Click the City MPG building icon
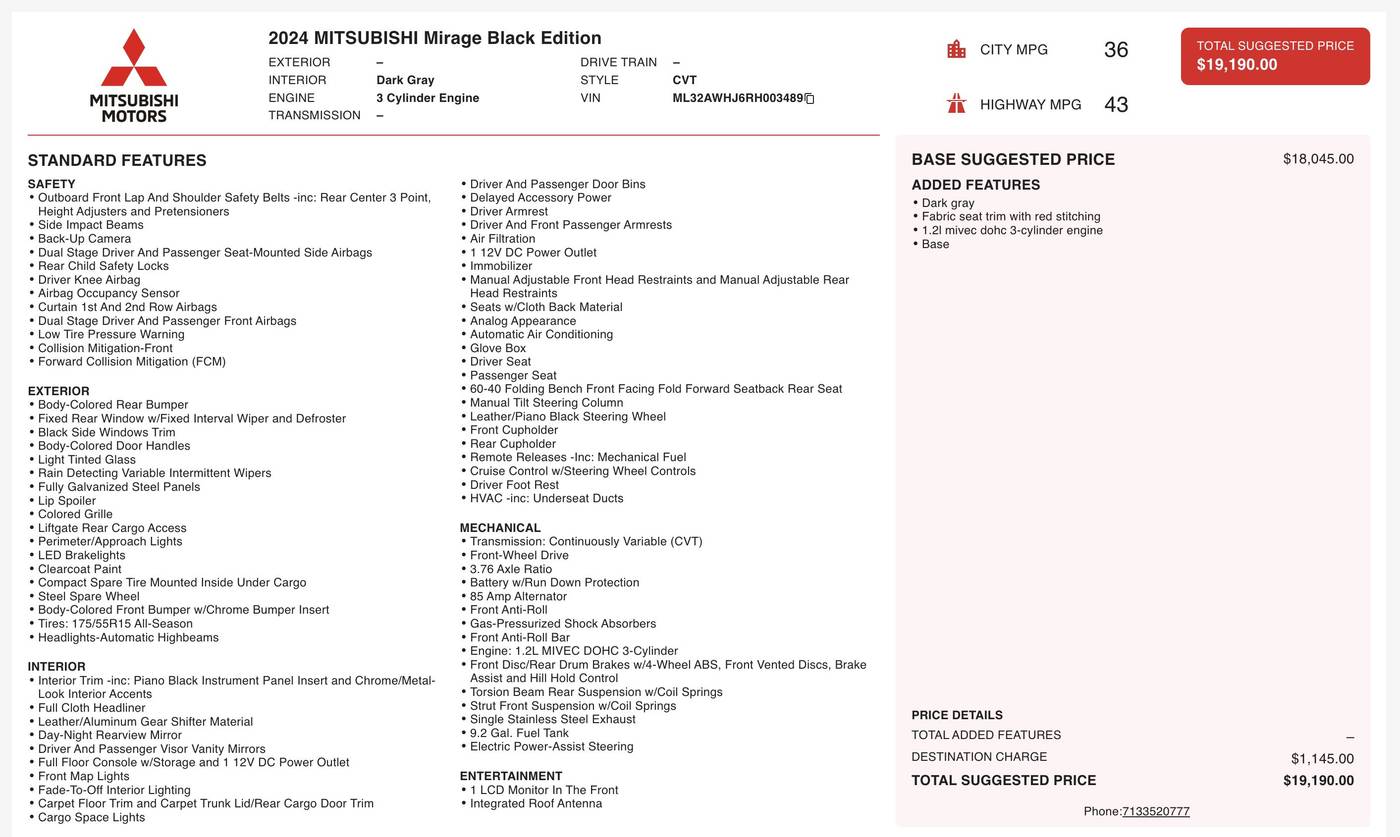The image size is (1400, 837). click(x=956, y=49)
